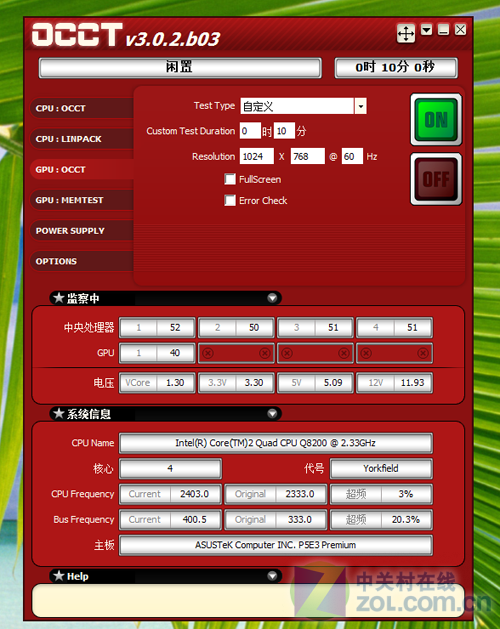Click the refresh rate field 60
Viewport: 500px width, 629px height.
[352, 156]
